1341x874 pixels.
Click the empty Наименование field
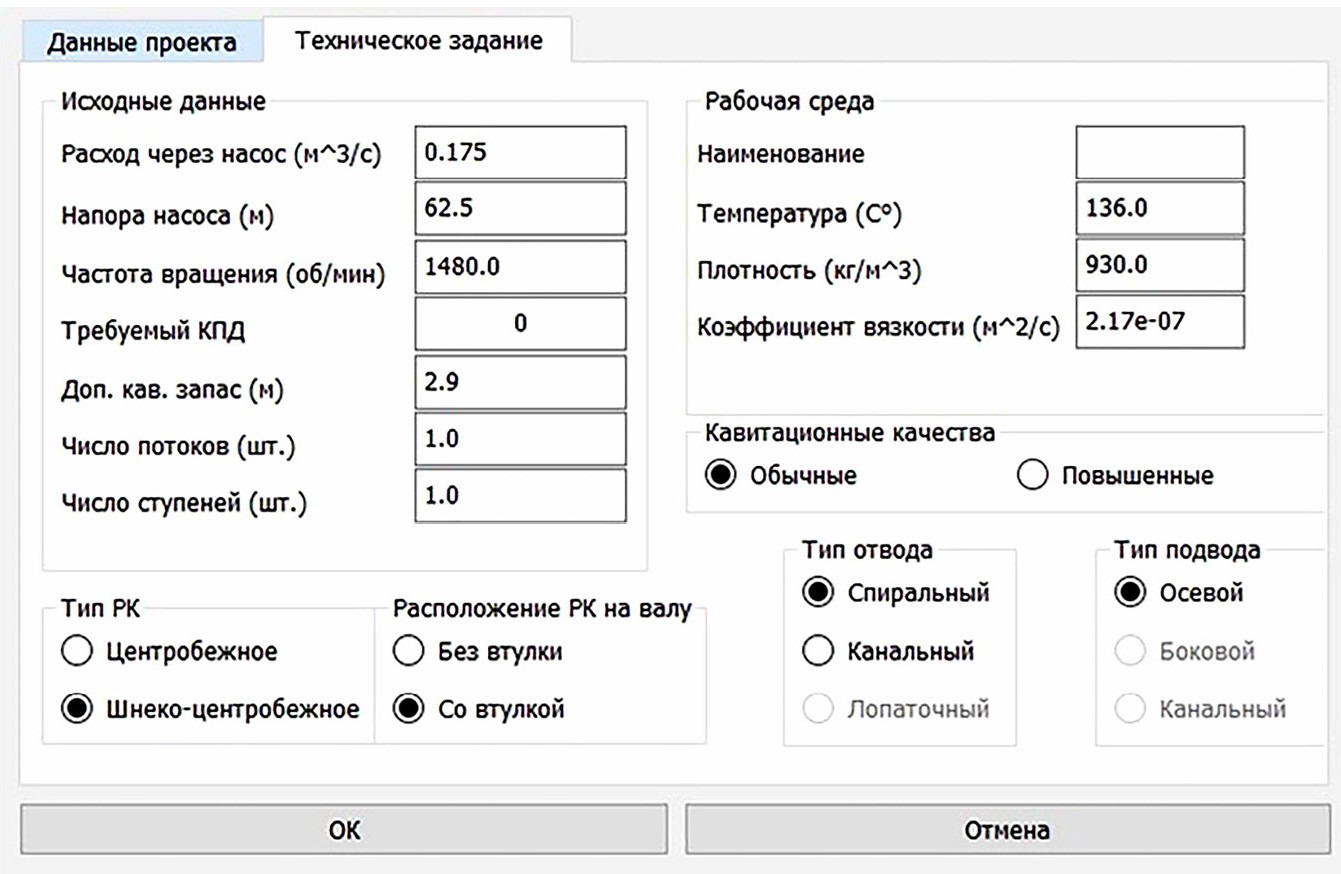pyautogui.click(x=1160, y=153)
